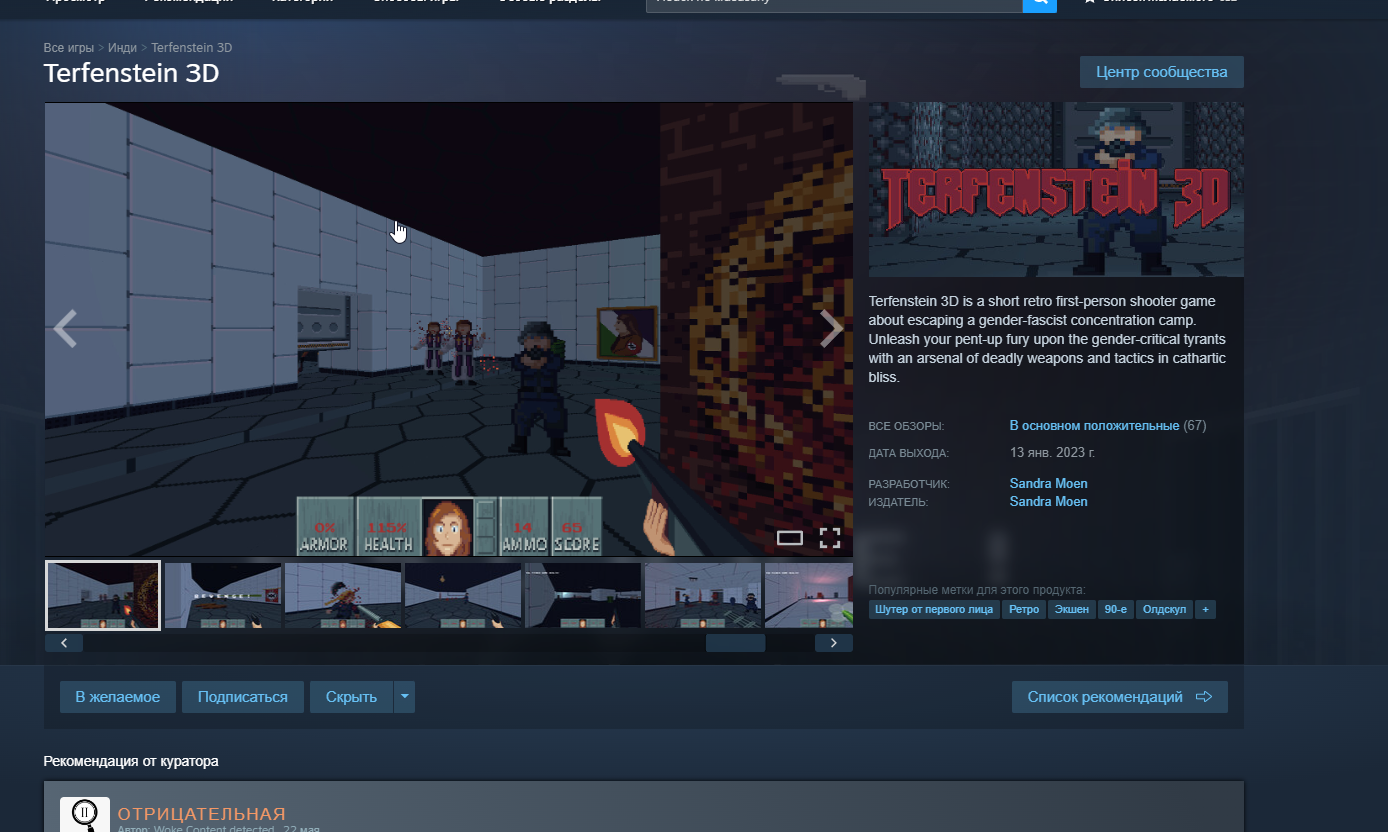Open the Sandra Moen developer link
Screen dimensions: 1388x832
pos(1049,484)
